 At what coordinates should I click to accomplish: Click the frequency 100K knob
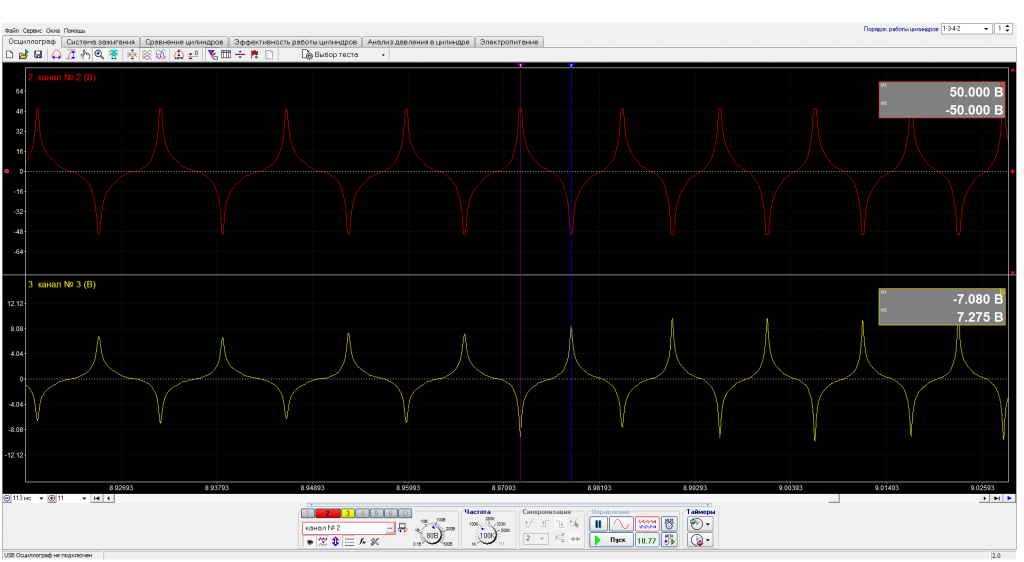487,535
